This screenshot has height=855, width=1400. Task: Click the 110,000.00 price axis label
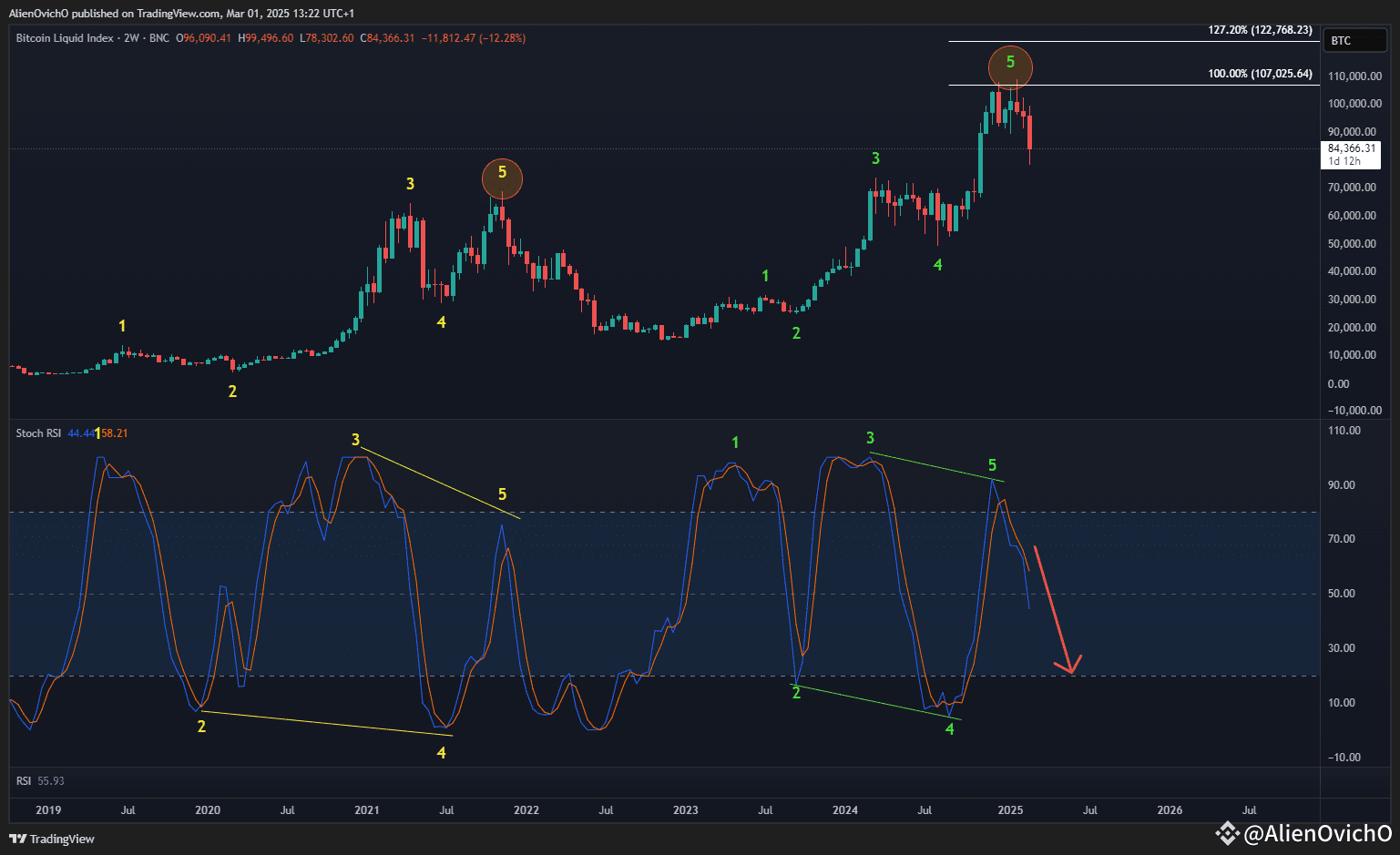click(1354, 76)
